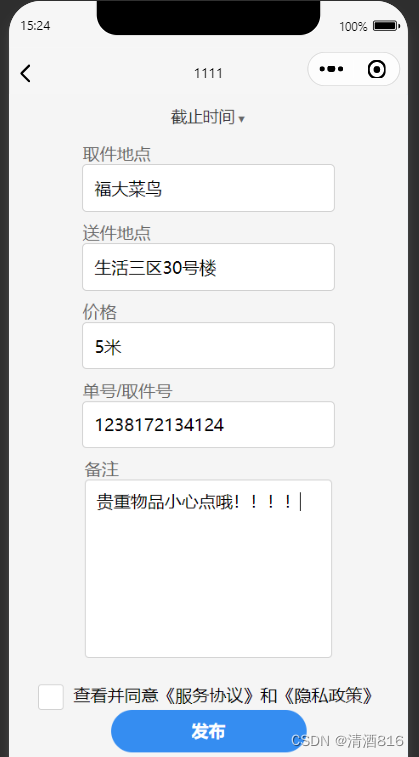Click the small triangle beside 截止时间
This screenshot has height=757, width=419.
click(242, 119)
